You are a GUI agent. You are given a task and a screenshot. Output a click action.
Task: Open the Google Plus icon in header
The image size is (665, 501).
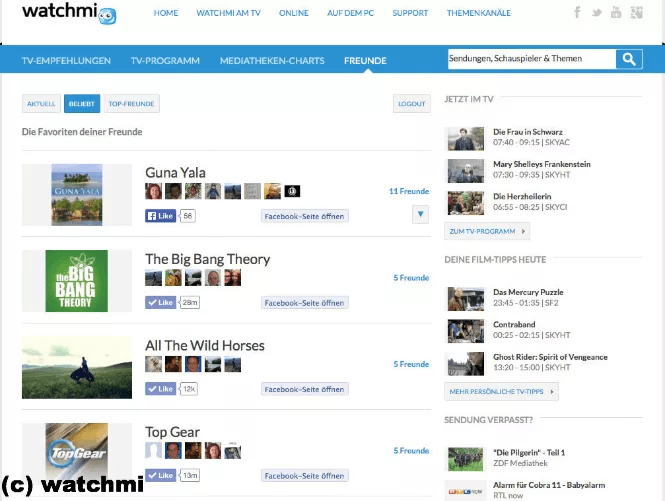pyautogui.click(x=636, y=12)
